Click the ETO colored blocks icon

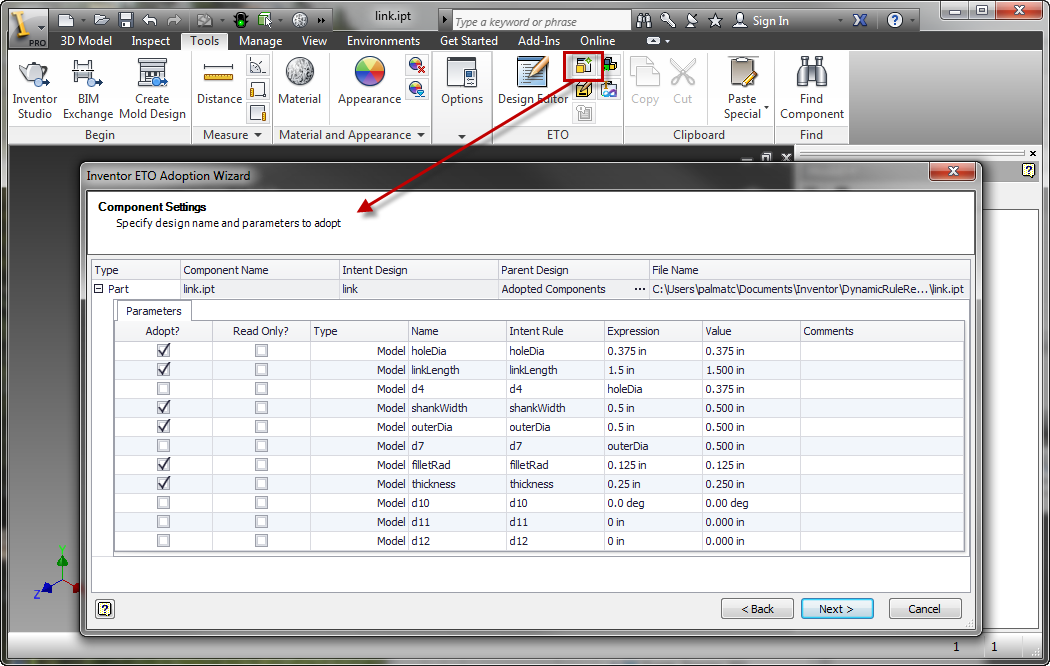(x=609, y=65)
